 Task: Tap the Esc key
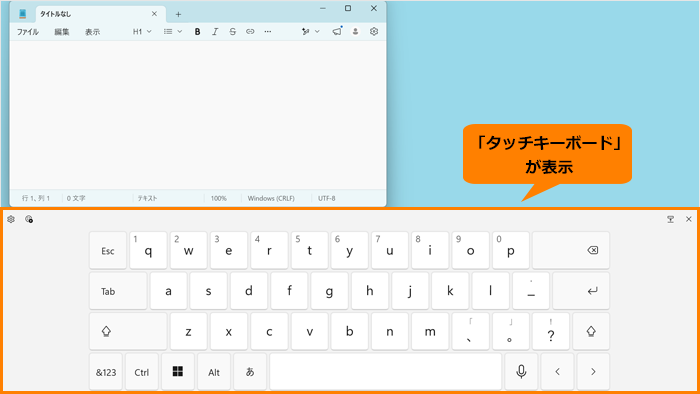click(x=108, y=250)
